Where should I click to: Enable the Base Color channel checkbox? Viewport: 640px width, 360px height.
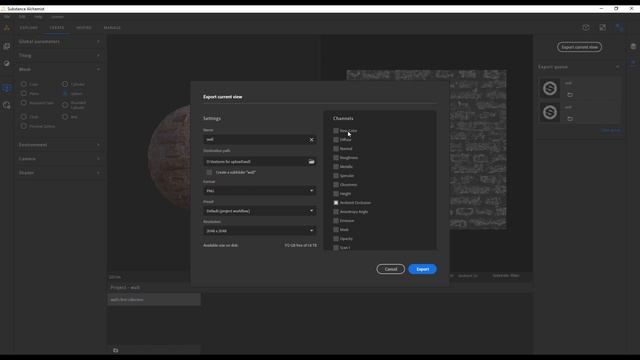coord(336,131)
